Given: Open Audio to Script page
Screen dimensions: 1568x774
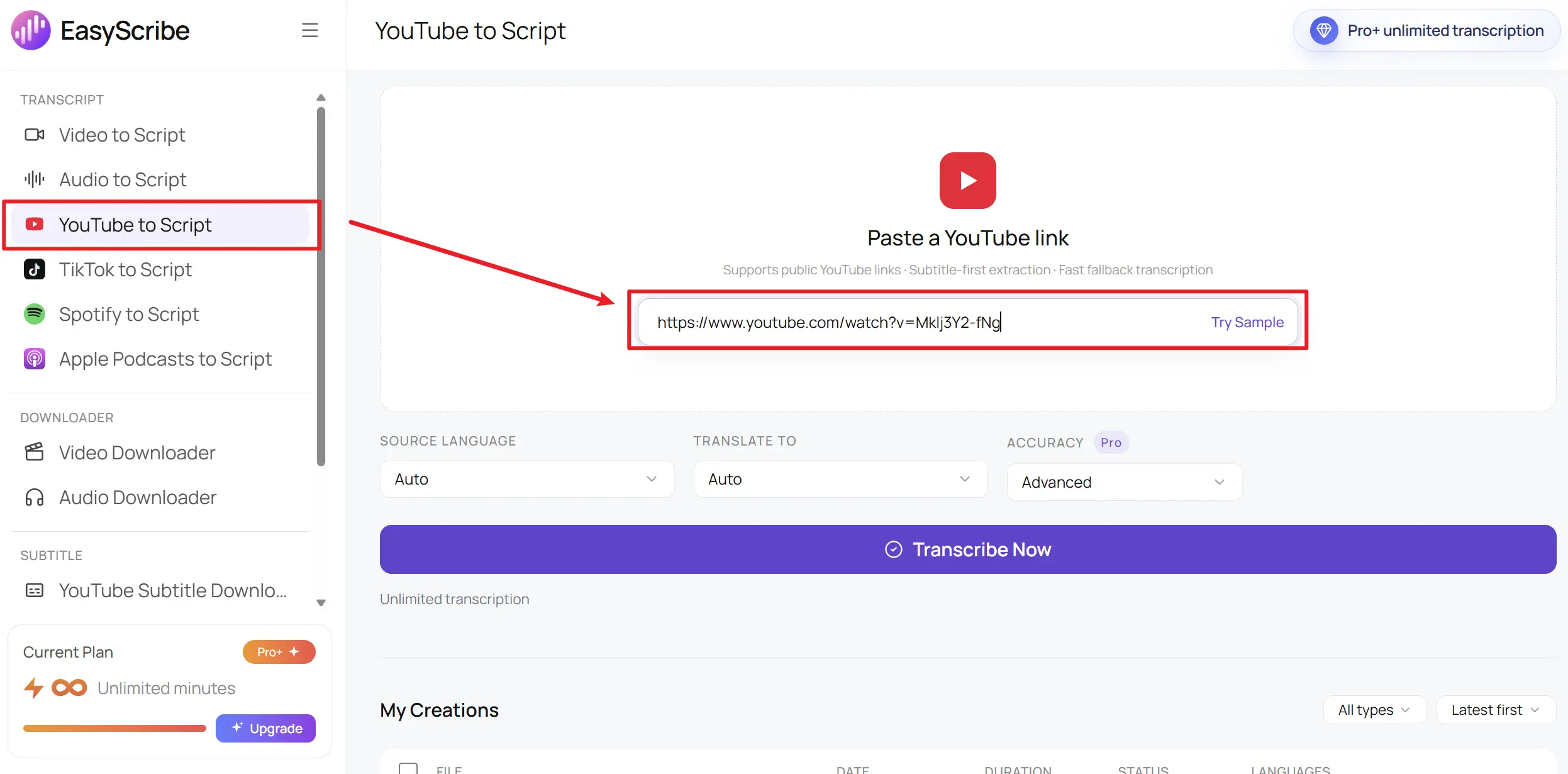Looking at the screenshot, I should pos(161,179).
